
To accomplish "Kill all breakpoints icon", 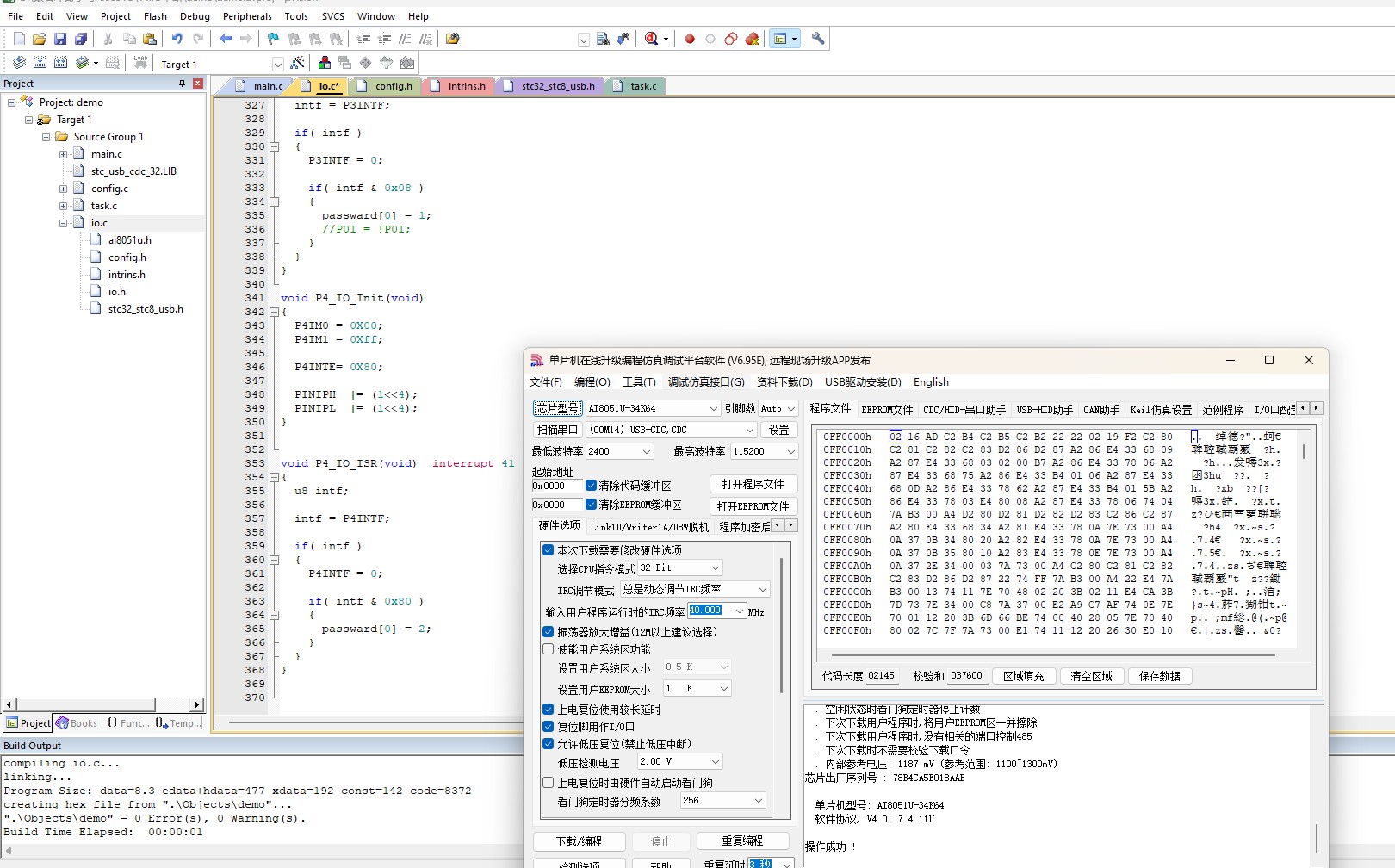I will point(752,39).
